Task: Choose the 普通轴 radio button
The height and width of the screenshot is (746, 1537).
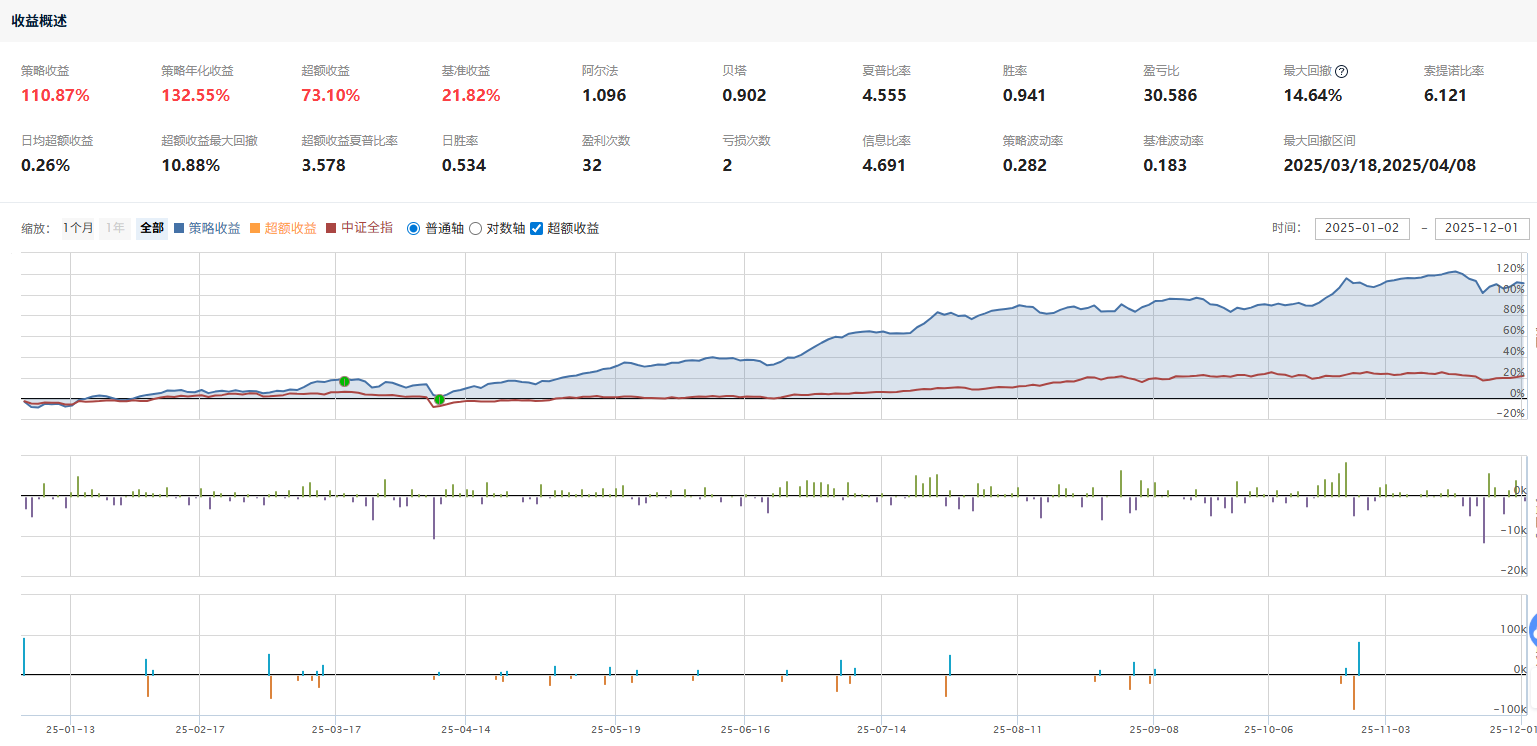Action: click(414, 228)
